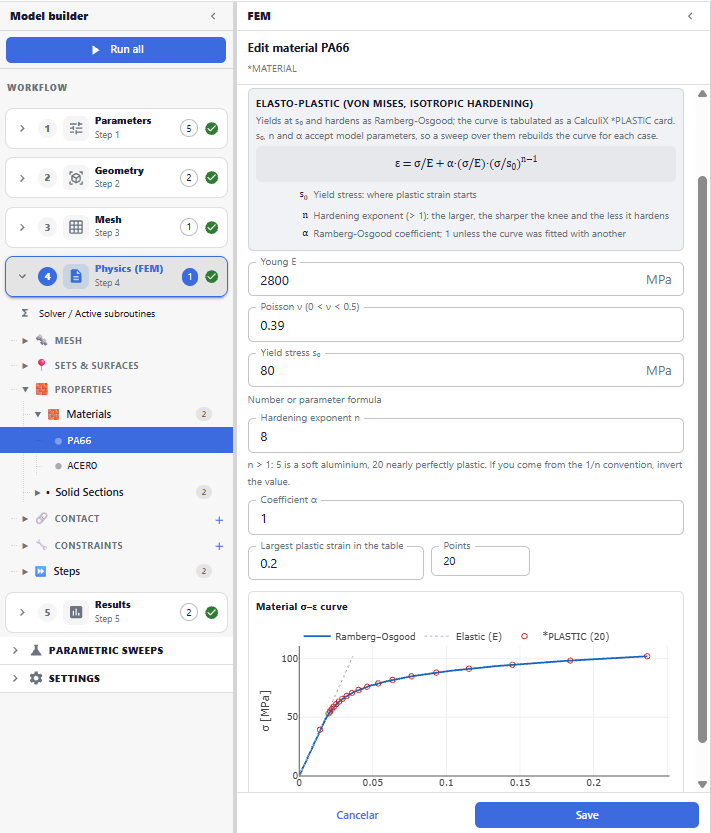This screenshot has height=833, width=711.
Task: Select the PA66 material
Action: click(x=116, y=440)
